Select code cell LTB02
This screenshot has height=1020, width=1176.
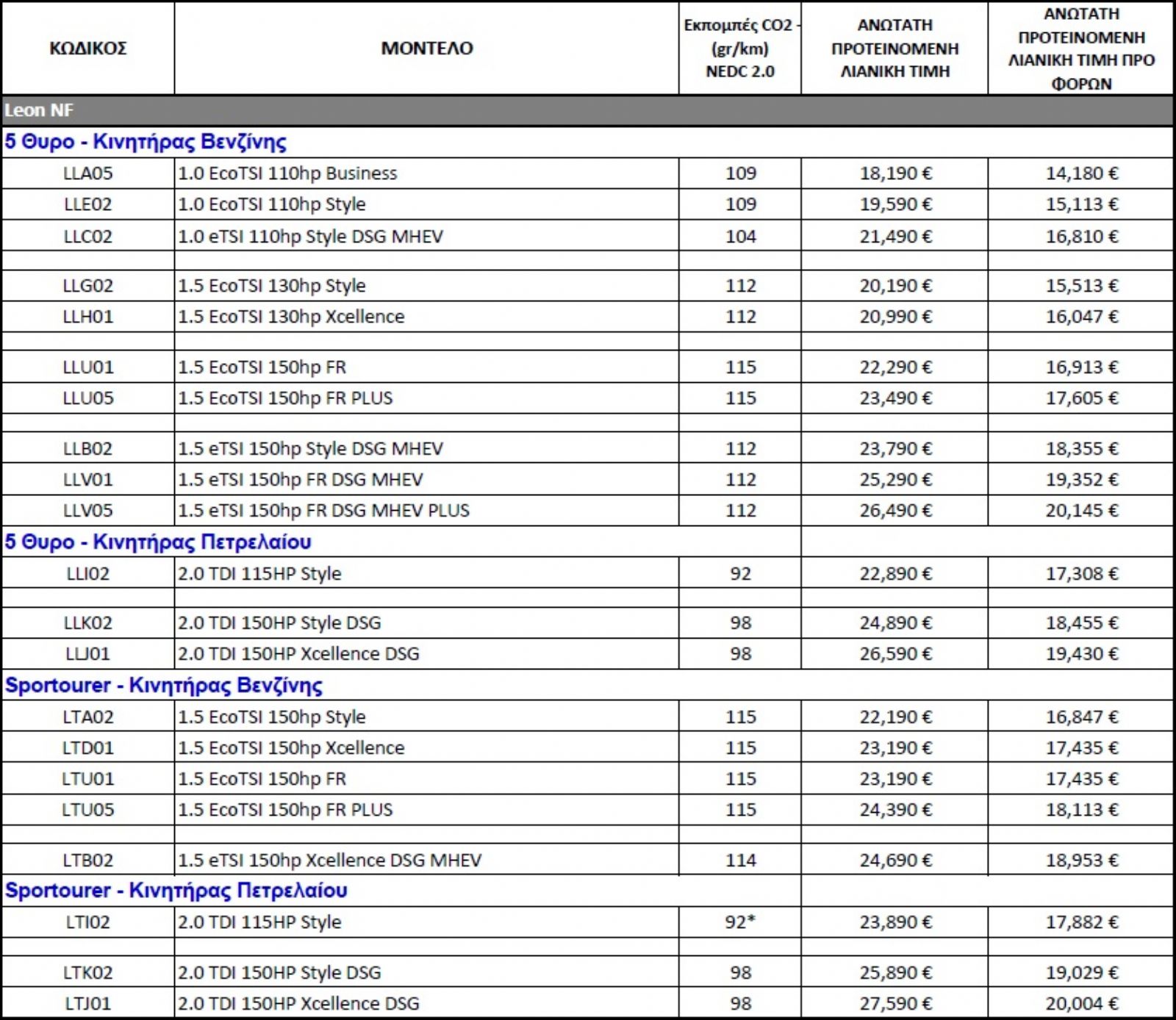pos(87,861)
